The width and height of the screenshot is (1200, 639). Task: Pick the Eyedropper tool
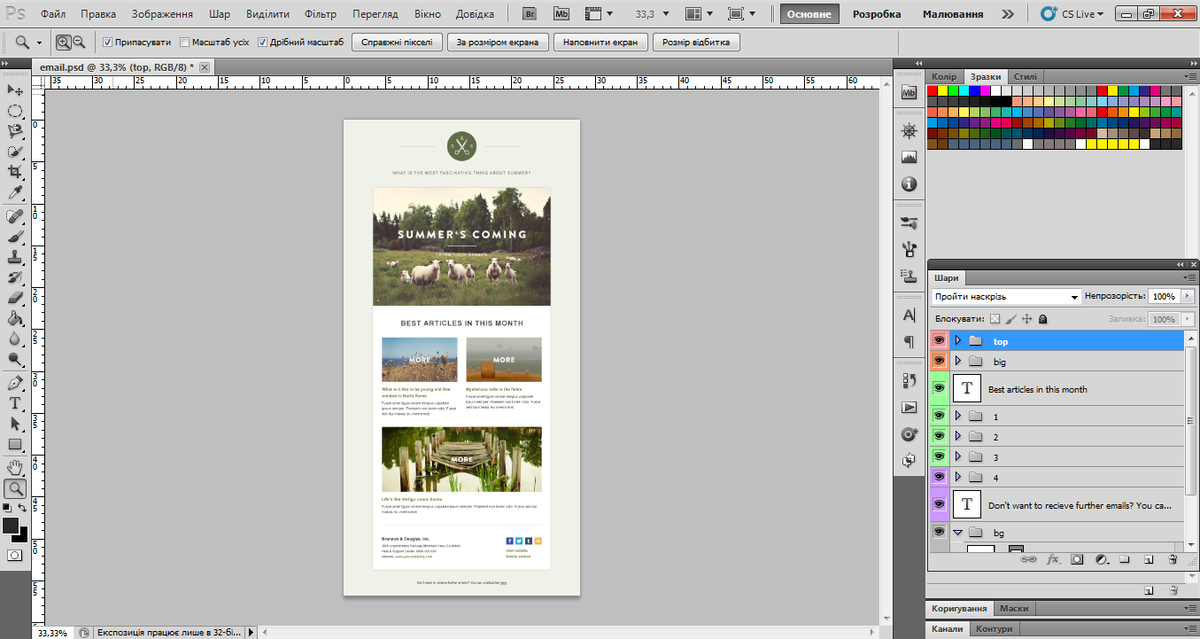coord(15,192)
